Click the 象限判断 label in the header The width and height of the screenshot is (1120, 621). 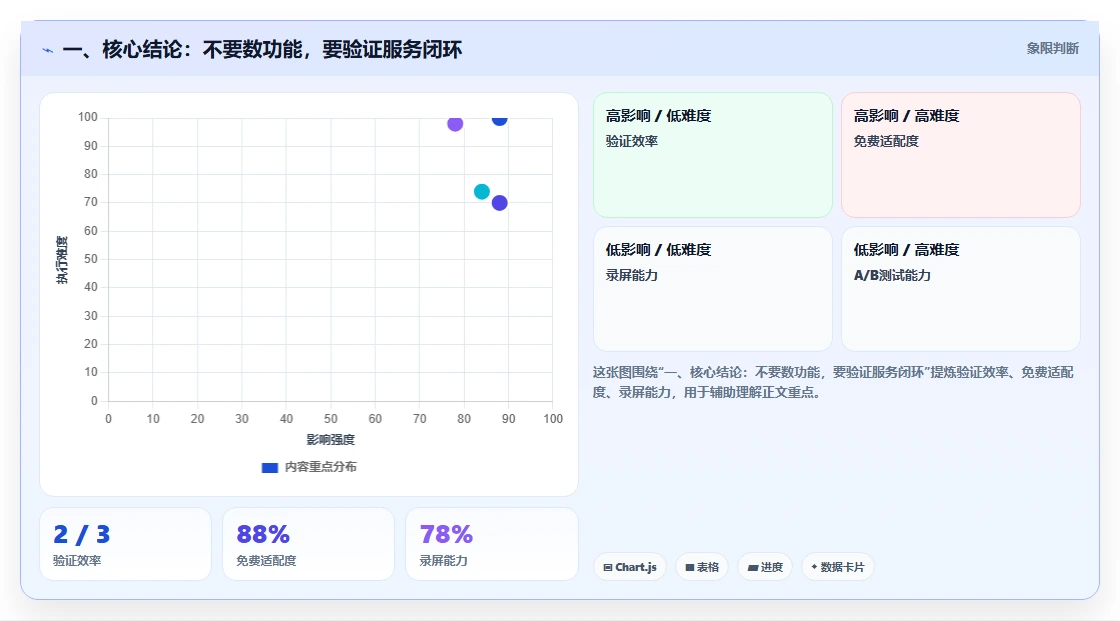pyautogui.click(x=1052, y=49)
